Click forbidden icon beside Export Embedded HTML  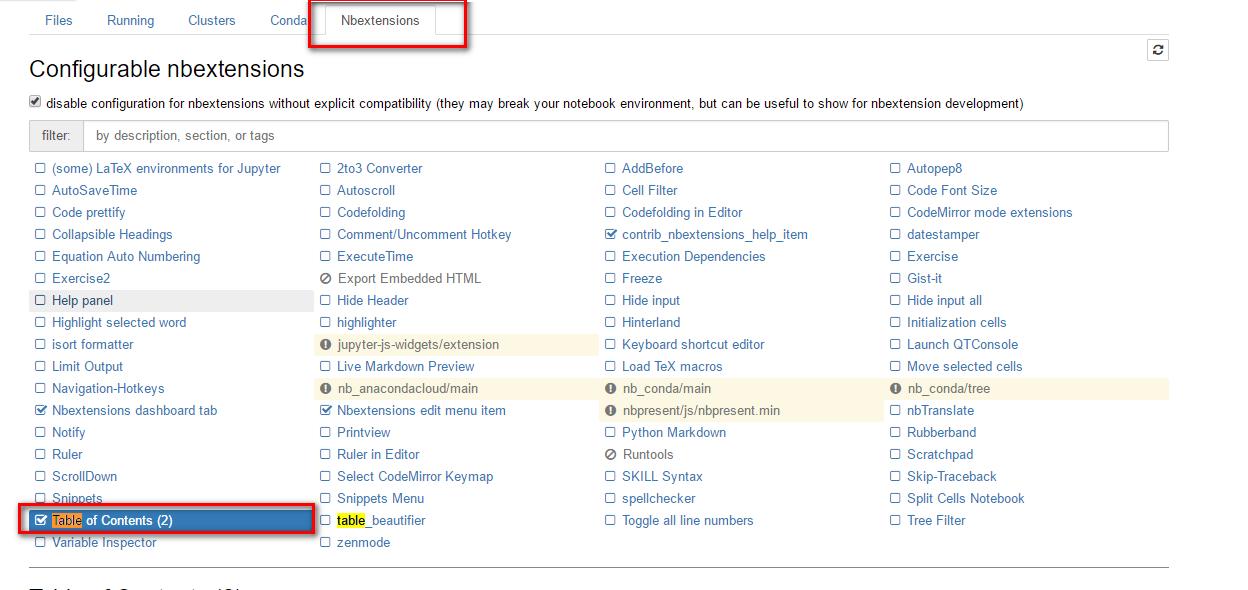pyautogui.click(x=325, y=279)
